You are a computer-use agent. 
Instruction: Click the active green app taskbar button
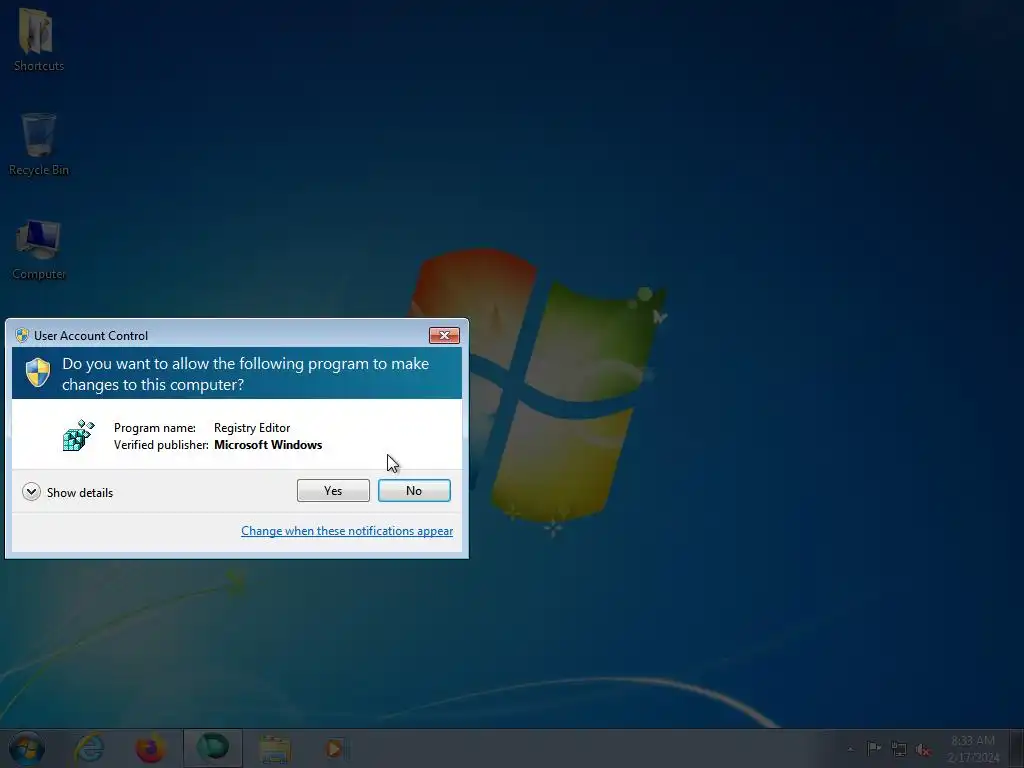pos(213,748)
